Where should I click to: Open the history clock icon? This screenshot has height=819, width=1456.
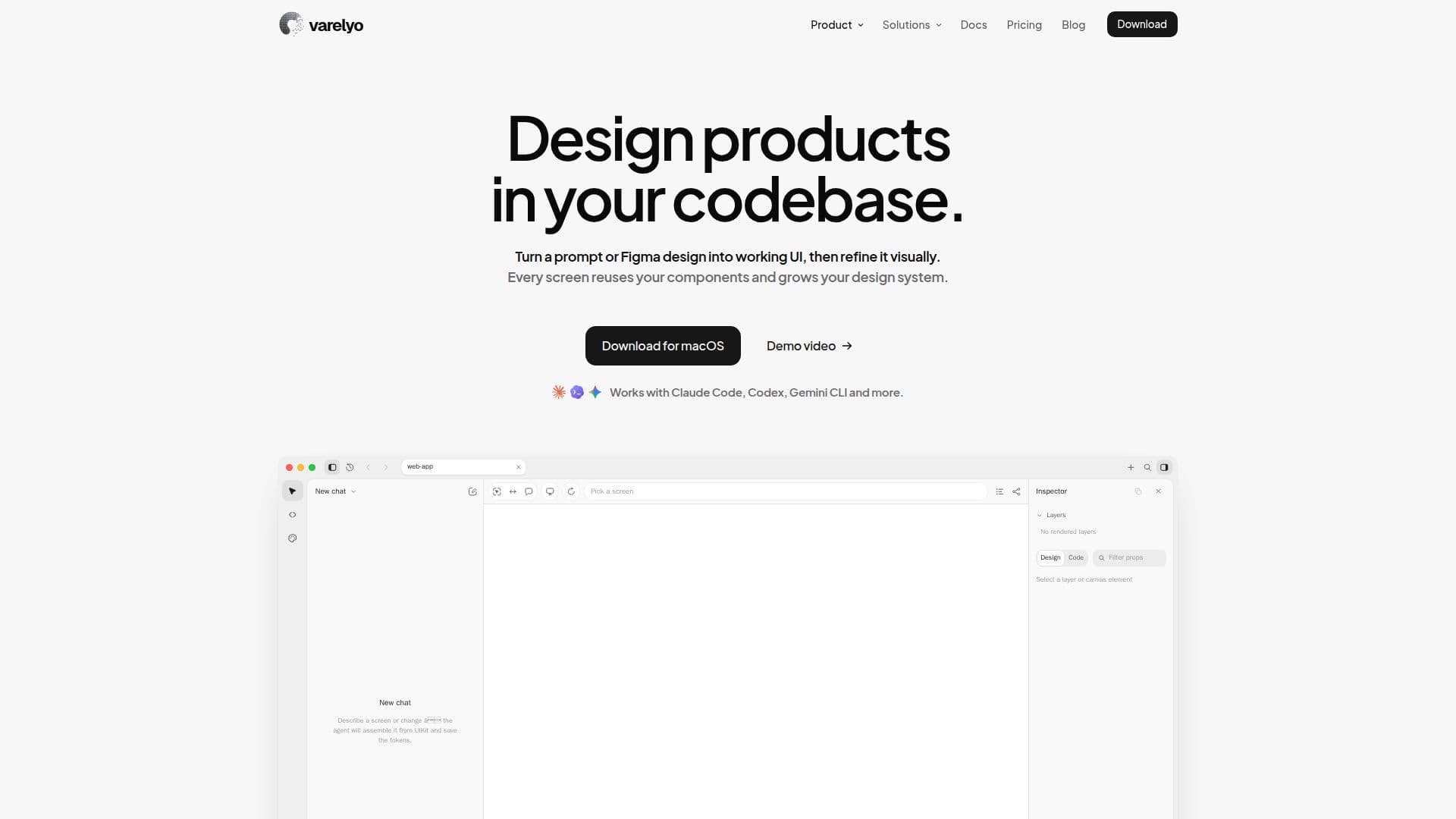[x=350, y=467]
